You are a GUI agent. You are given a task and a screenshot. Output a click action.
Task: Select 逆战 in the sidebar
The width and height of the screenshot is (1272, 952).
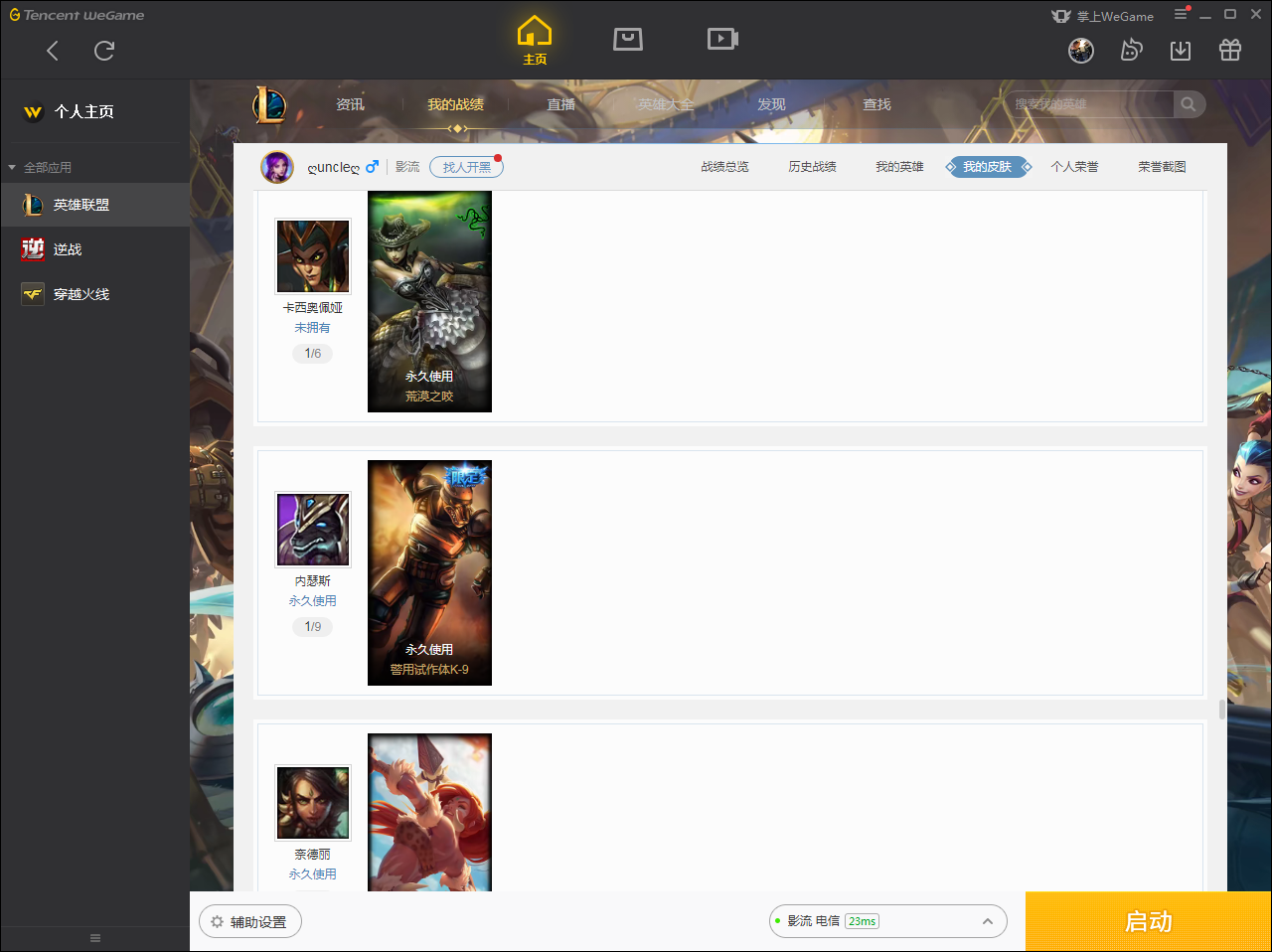[x=94, y=249]
